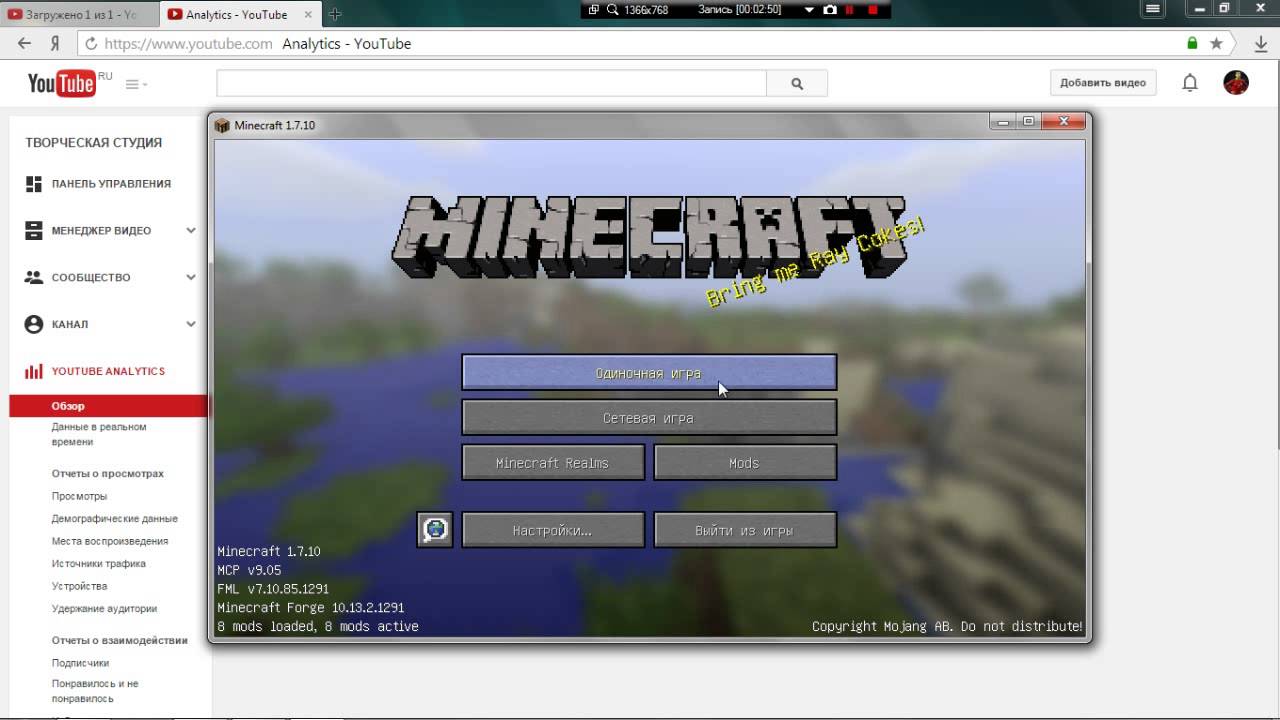Open the recorder dropdown arrow
Screen dimensions: 1280x720
pyautogui.click(x=809, y=9)
